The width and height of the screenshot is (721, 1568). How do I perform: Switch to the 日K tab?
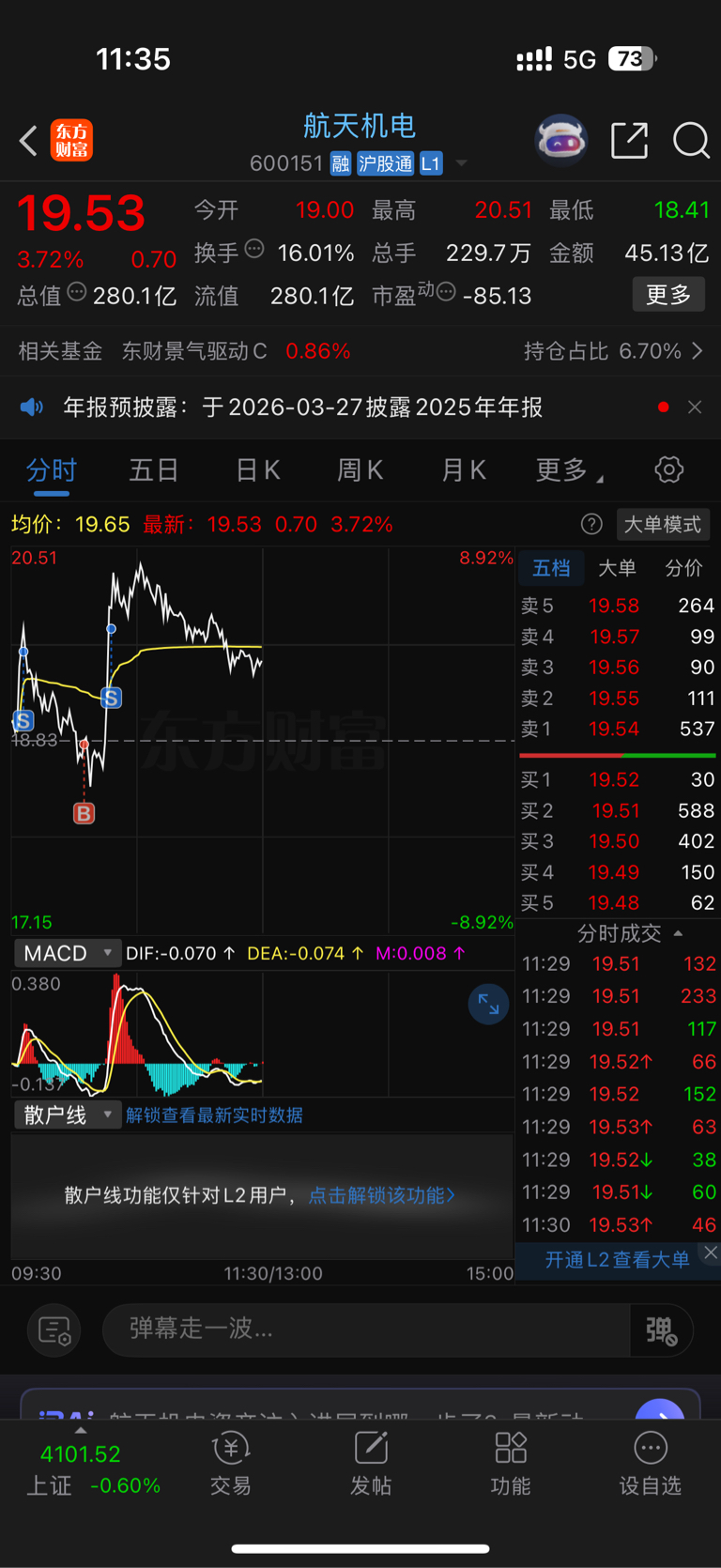[x=257, y=469]
